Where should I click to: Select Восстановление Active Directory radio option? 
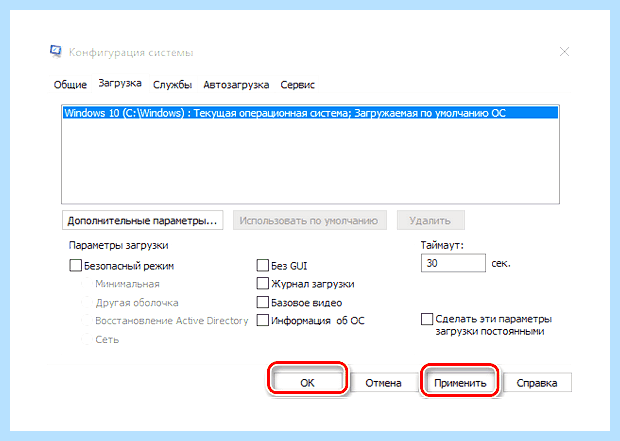(x=87, y=320)
